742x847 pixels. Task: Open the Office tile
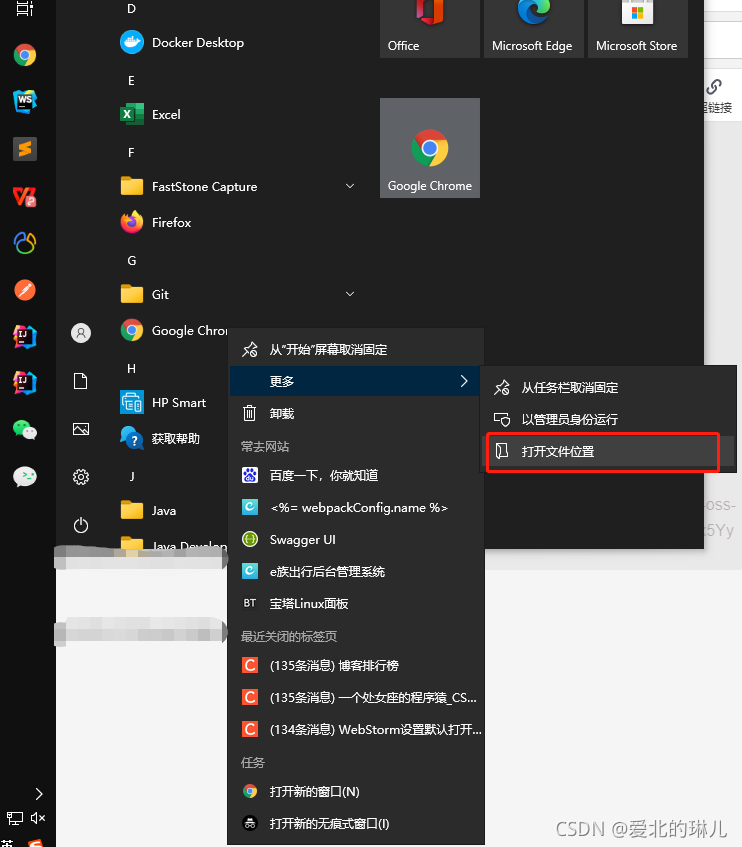coord(430,28)
